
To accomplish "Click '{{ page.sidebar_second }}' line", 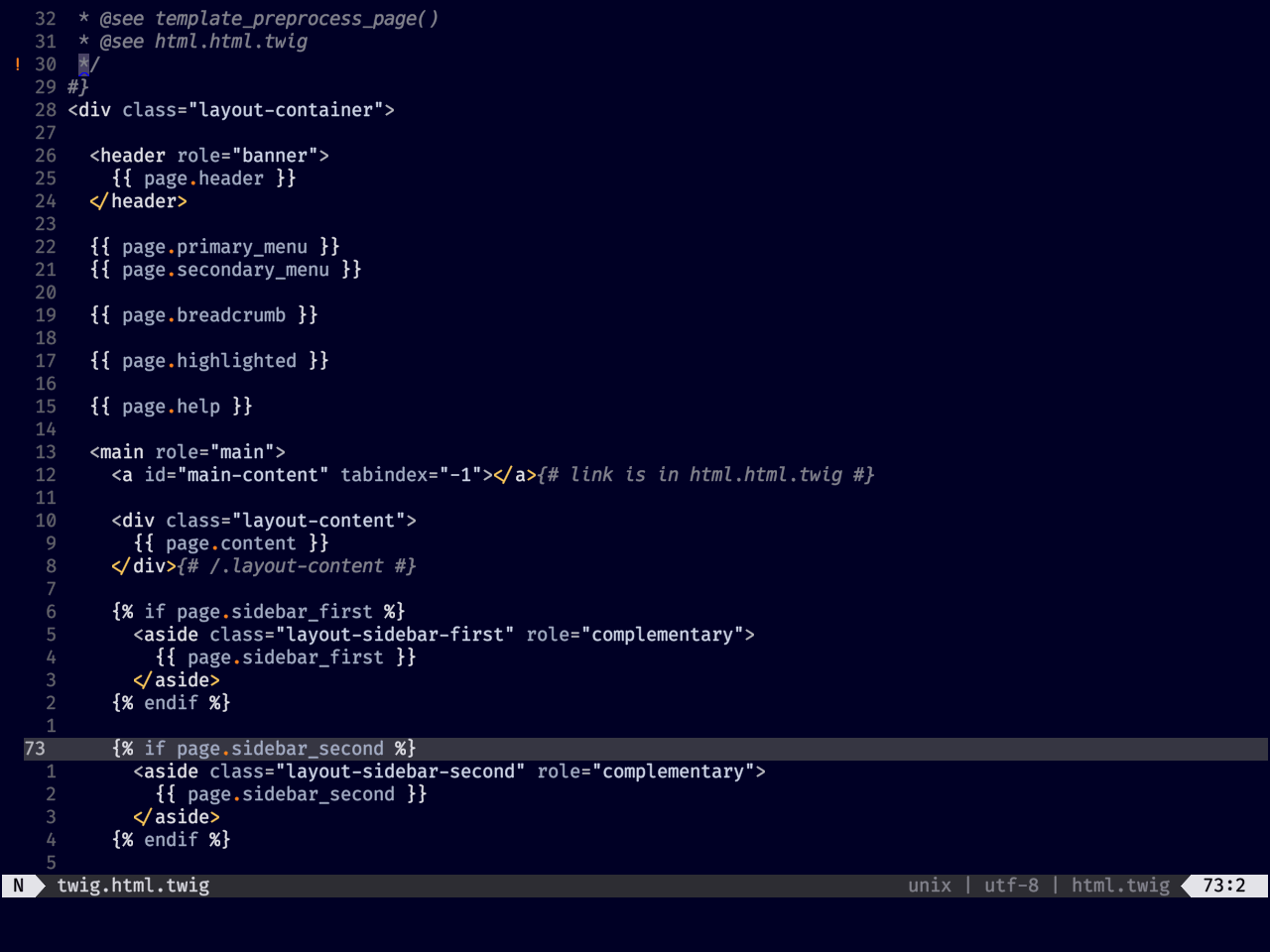I will [x=291, y=794].
